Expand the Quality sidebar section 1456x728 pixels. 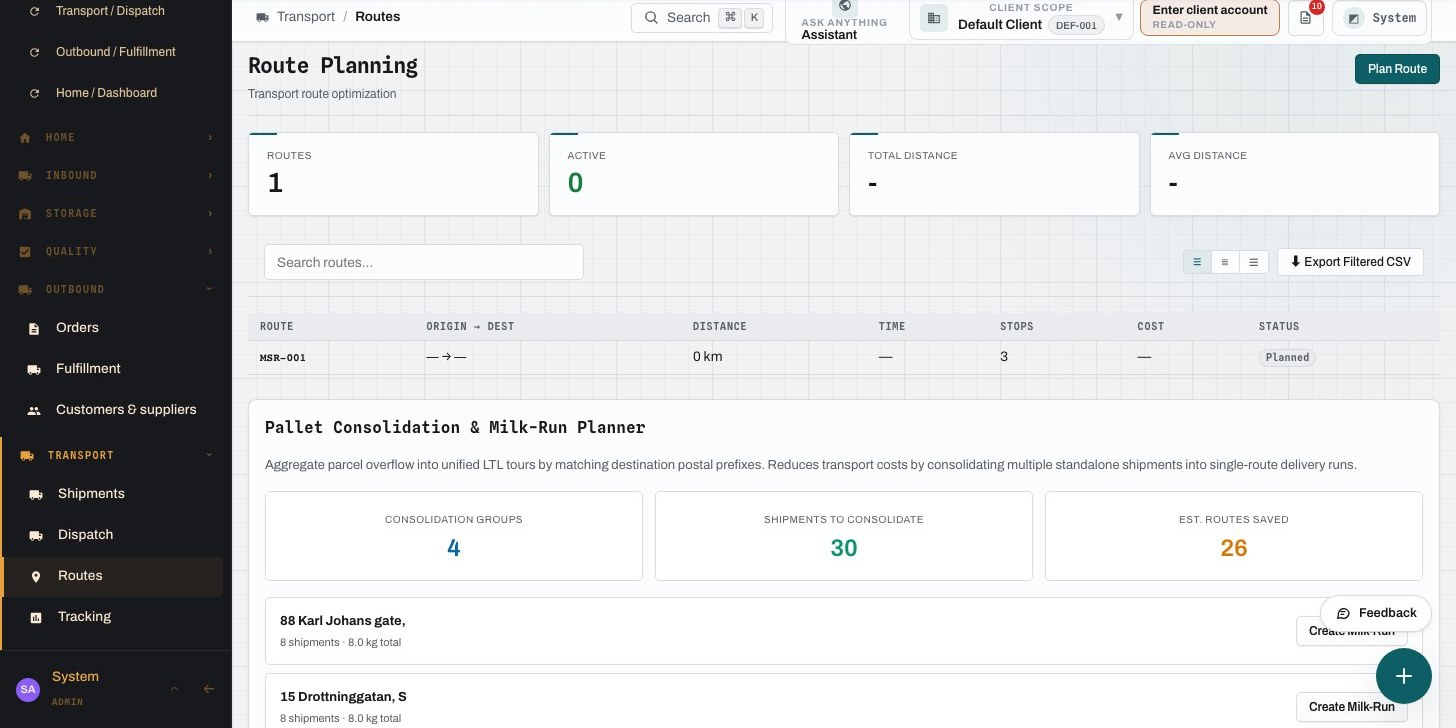(x=210, y=252)
